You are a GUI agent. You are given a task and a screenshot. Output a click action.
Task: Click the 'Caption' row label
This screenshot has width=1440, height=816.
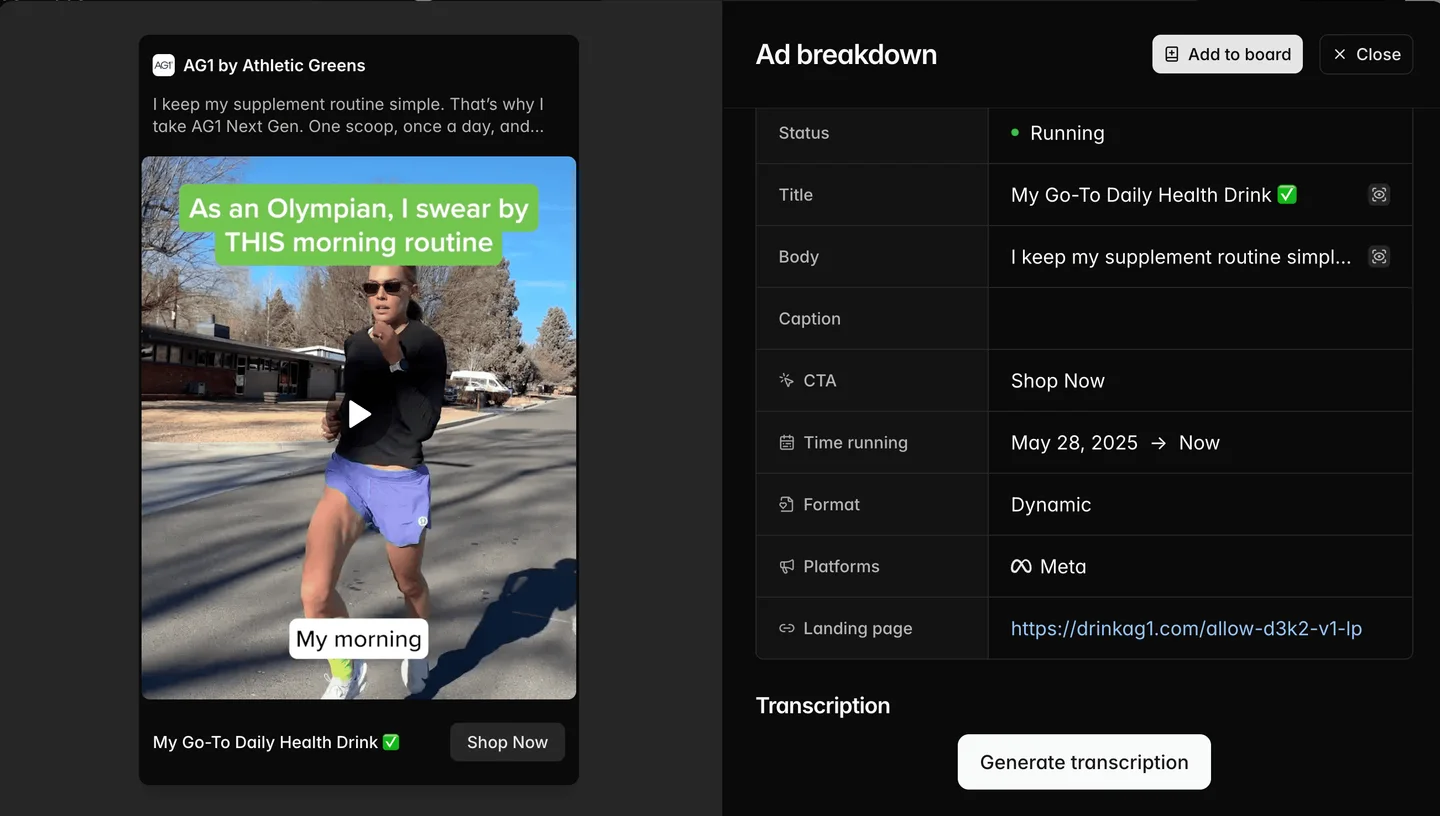[809, 319]
